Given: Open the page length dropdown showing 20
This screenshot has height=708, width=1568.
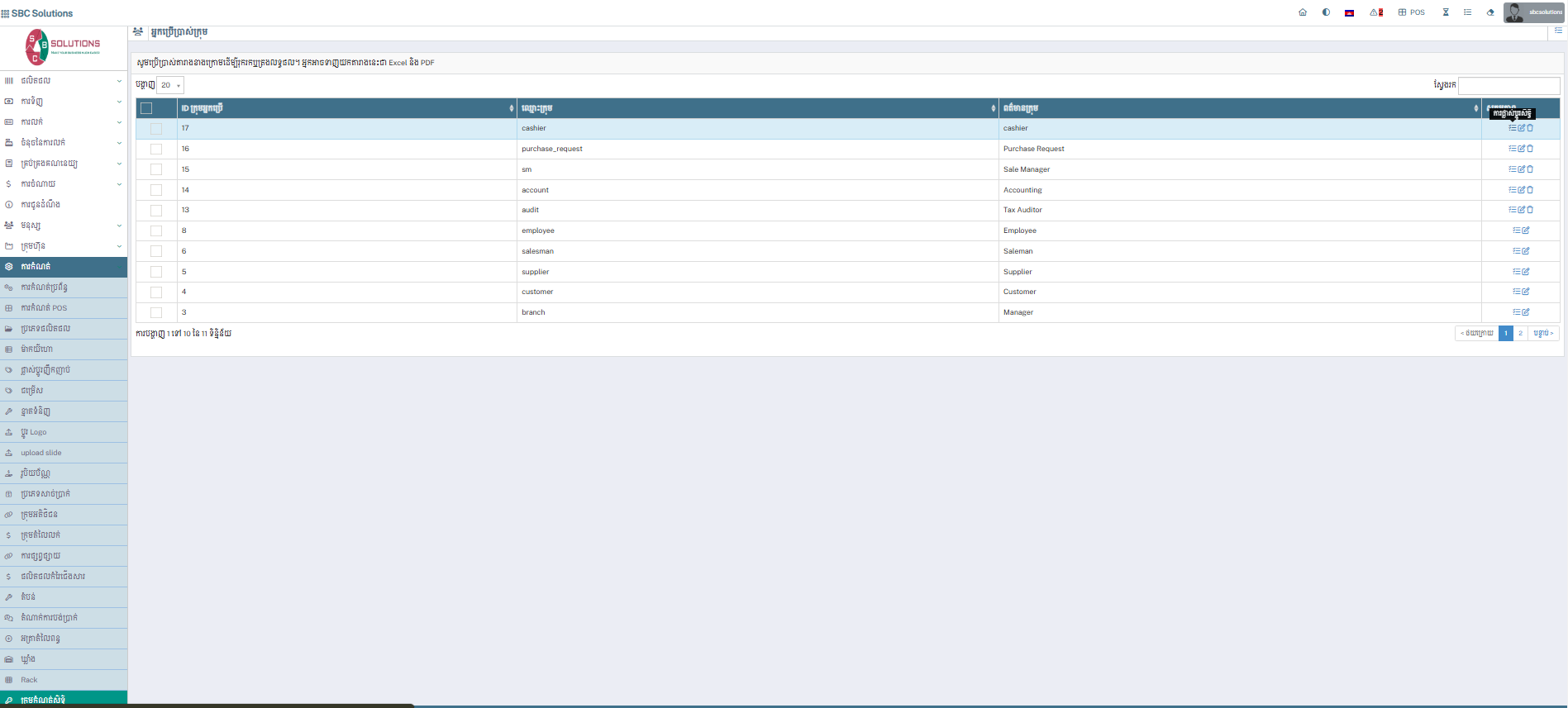Looking at the screenshot, I should pyautogui.click(x=170, y=85).
